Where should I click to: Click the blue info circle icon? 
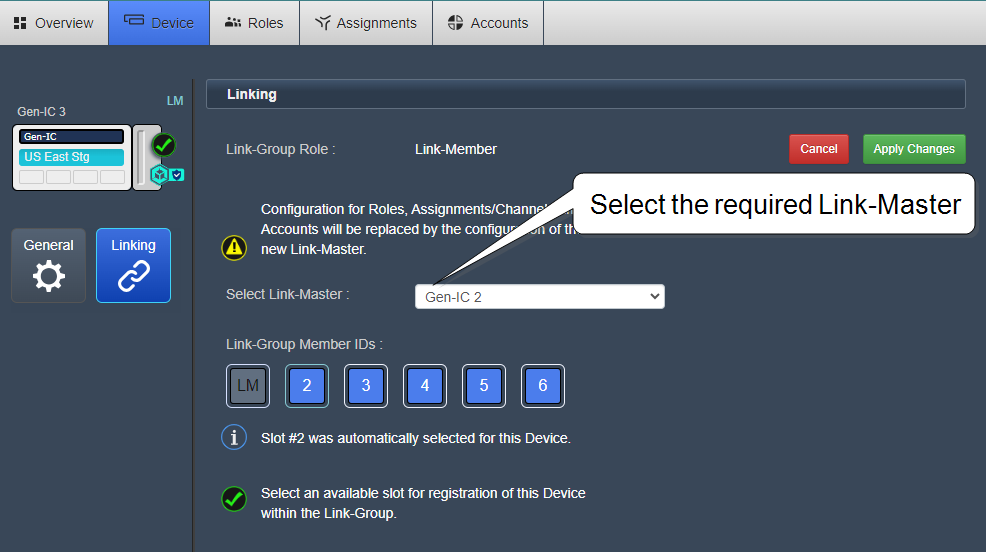pyautogui.click(x=234, y=438)
